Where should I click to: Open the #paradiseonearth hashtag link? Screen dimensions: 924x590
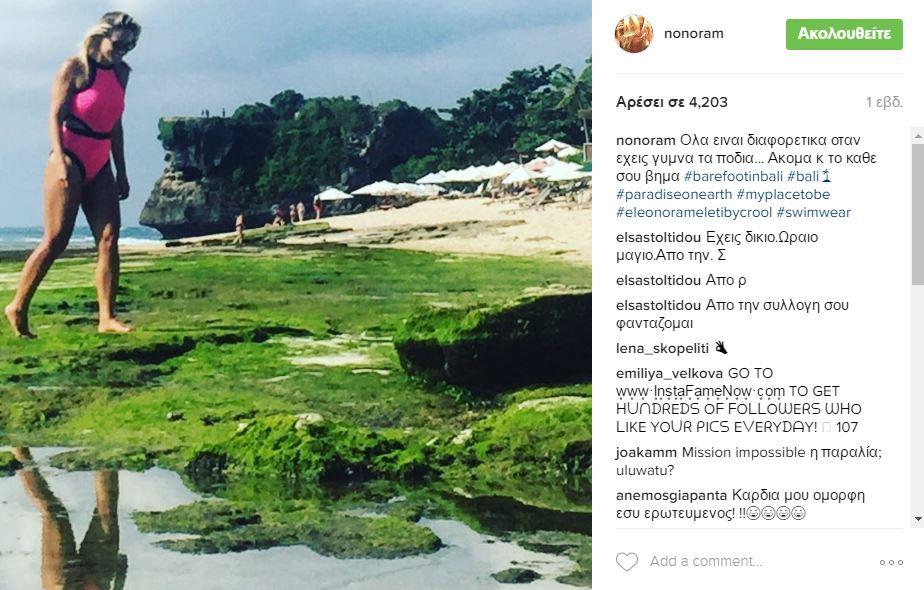pyautogui.click(x=674, y=194)
